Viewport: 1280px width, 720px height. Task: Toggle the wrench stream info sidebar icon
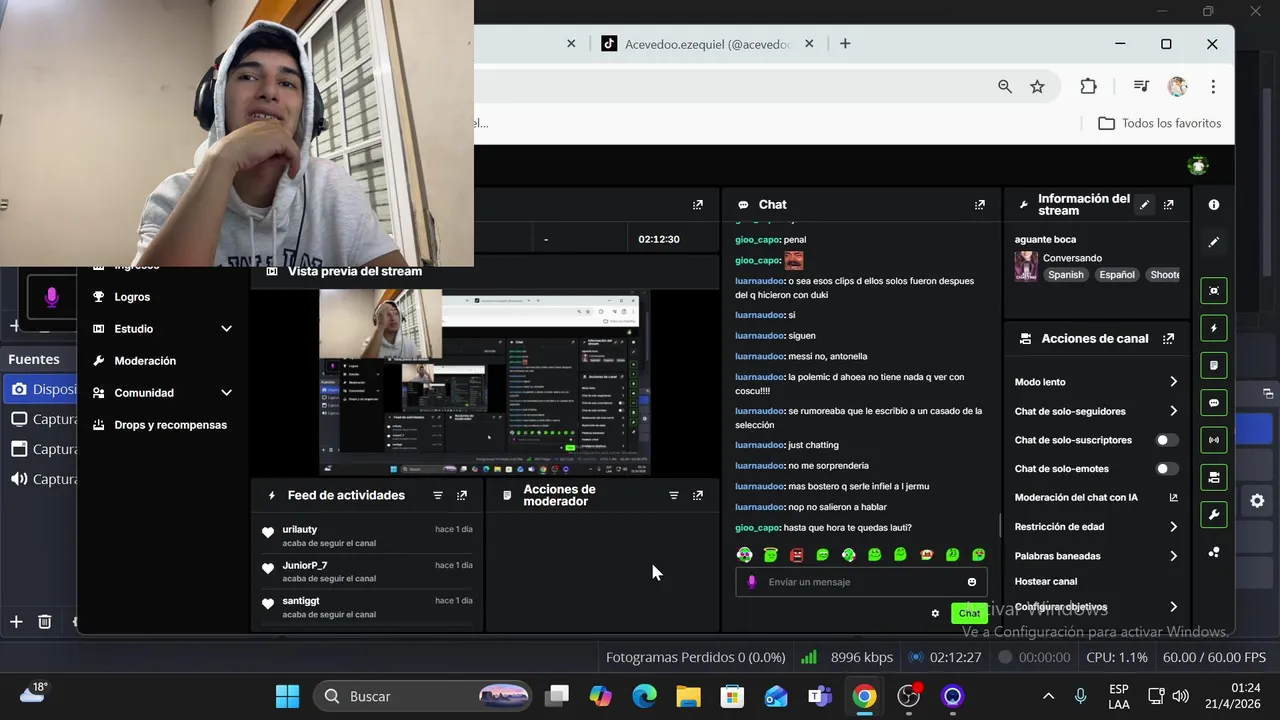(x=1213, y=515)
